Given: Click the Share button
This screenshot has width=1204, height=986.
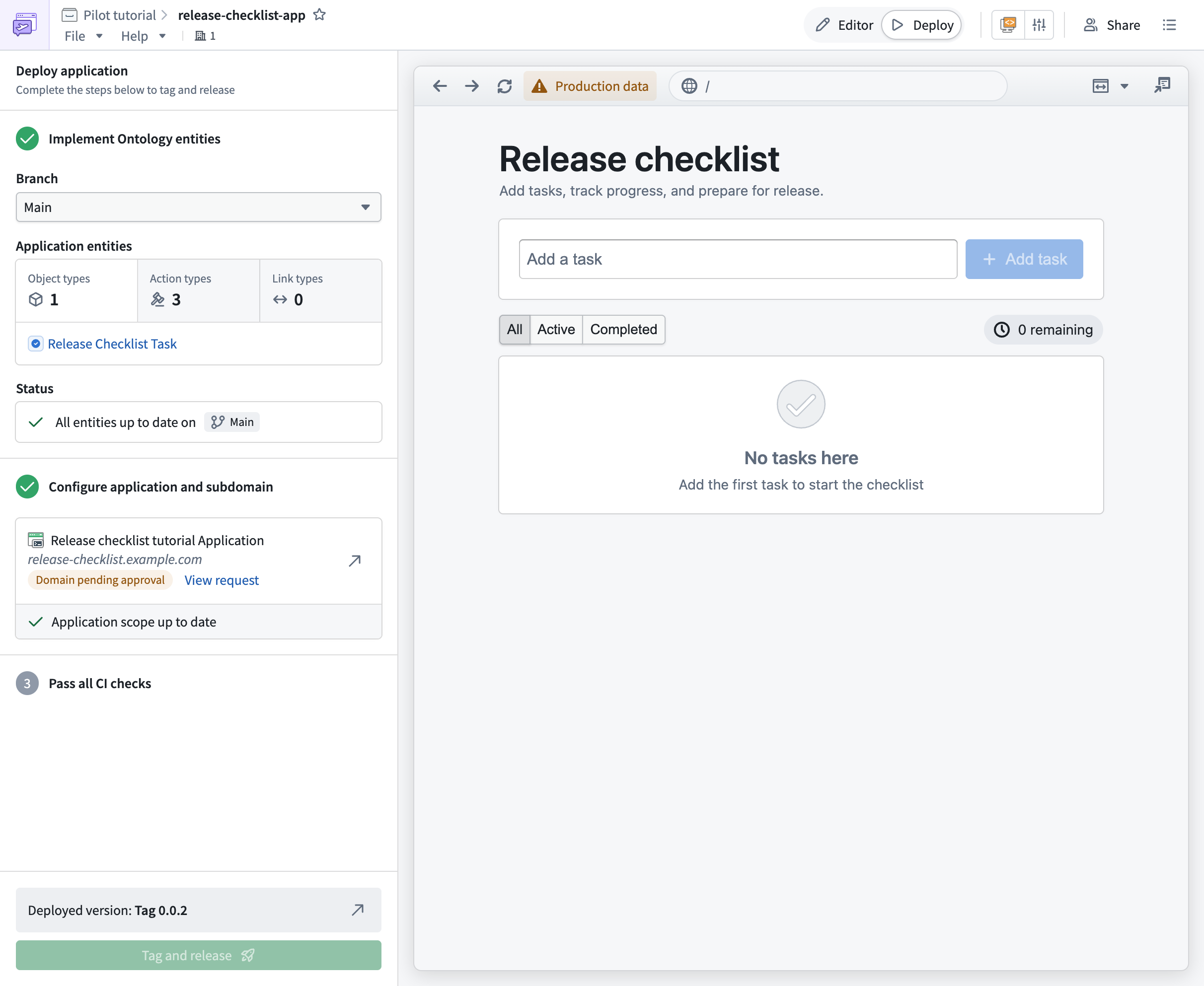Looking at the screenshot, I should click(1112, 25).
